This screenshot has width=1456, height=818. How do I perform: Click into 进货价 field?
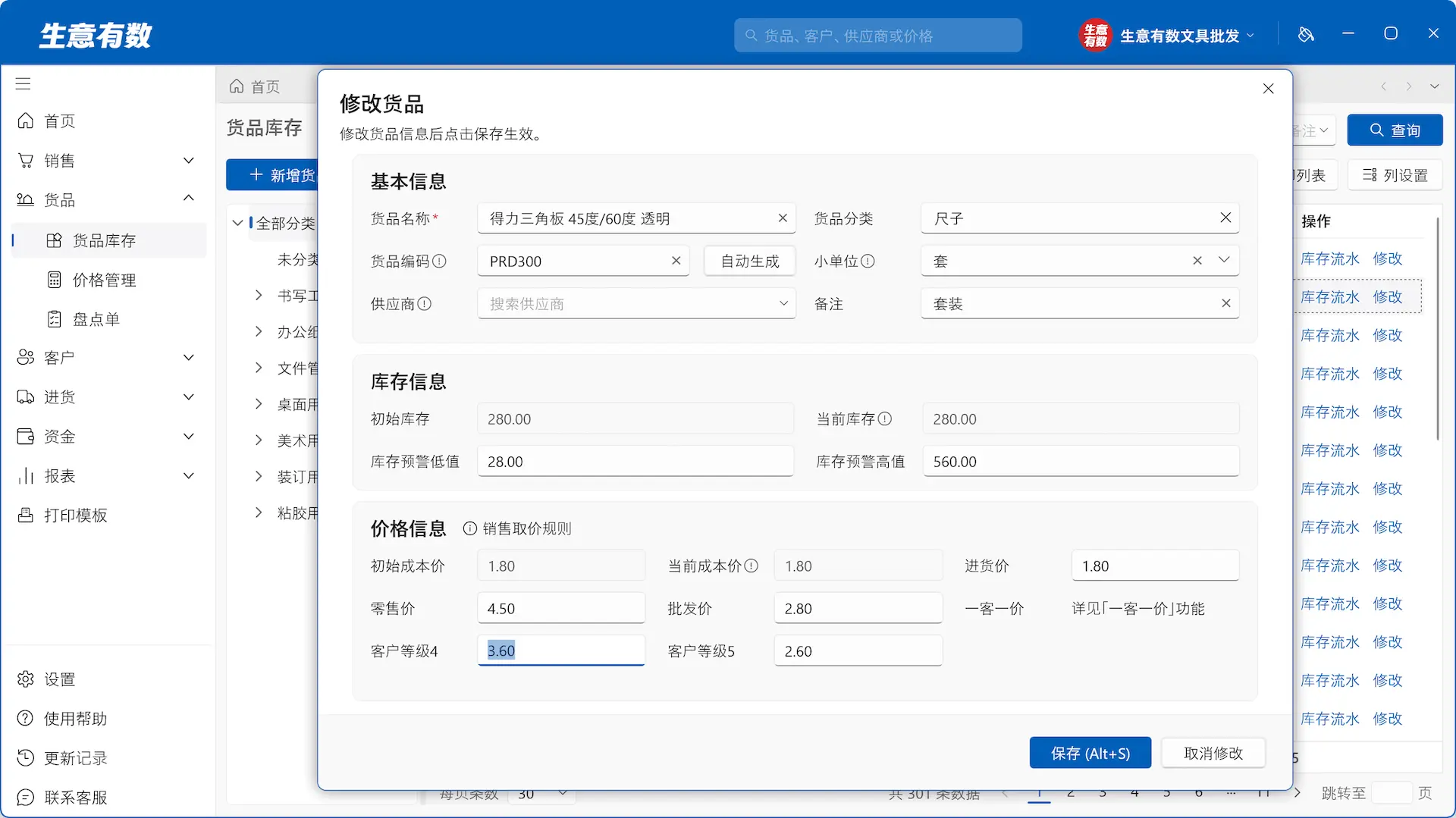tap(1155, 566)
